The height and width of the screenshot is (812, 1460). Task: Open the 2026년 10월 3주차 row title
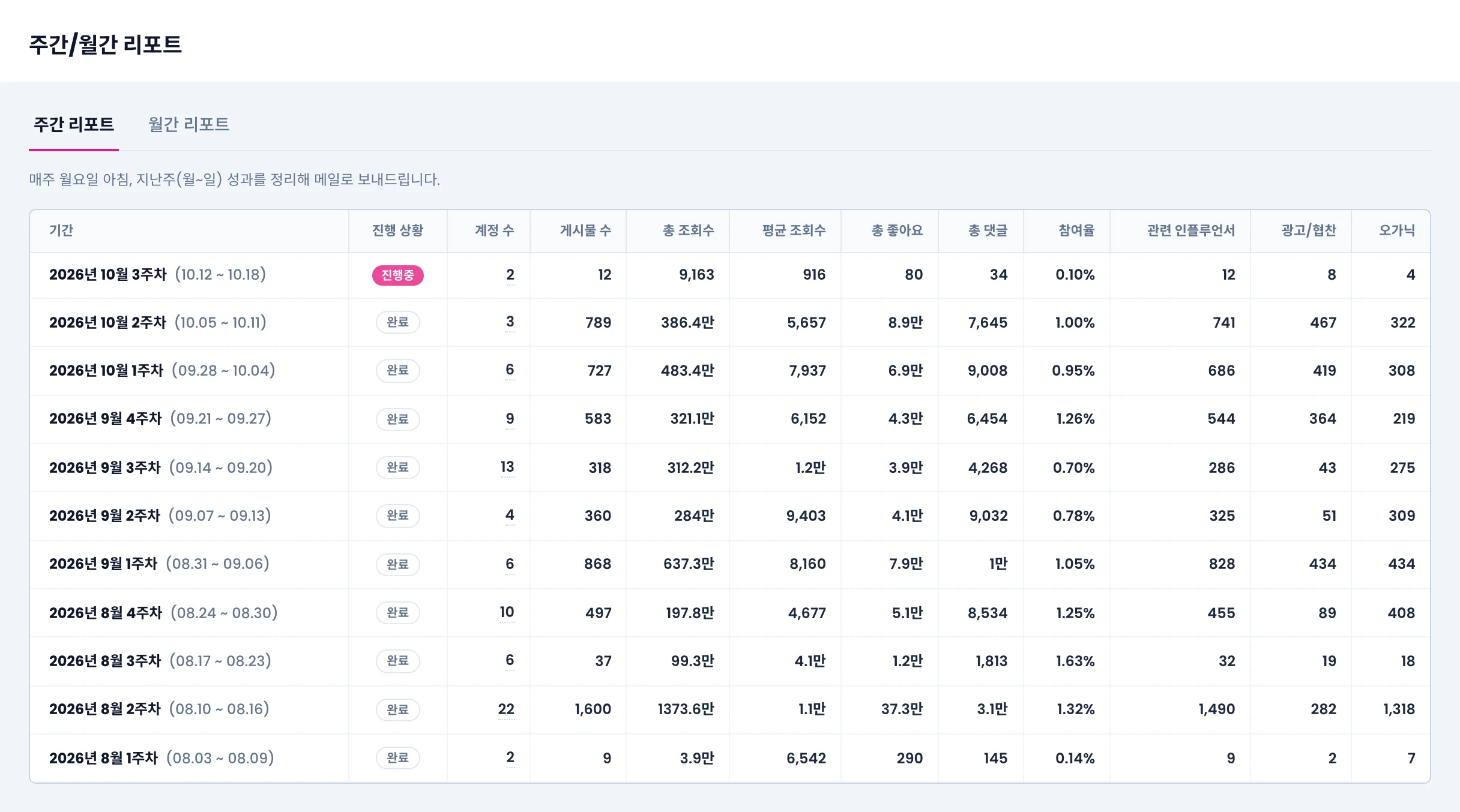[x=108, y=275]
